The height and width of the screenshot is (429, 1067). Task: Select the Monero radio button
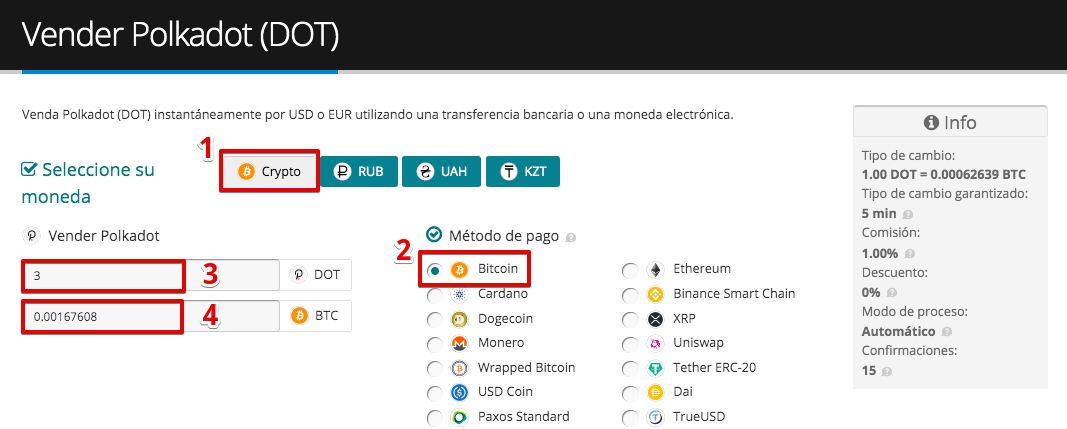(434, 345)
